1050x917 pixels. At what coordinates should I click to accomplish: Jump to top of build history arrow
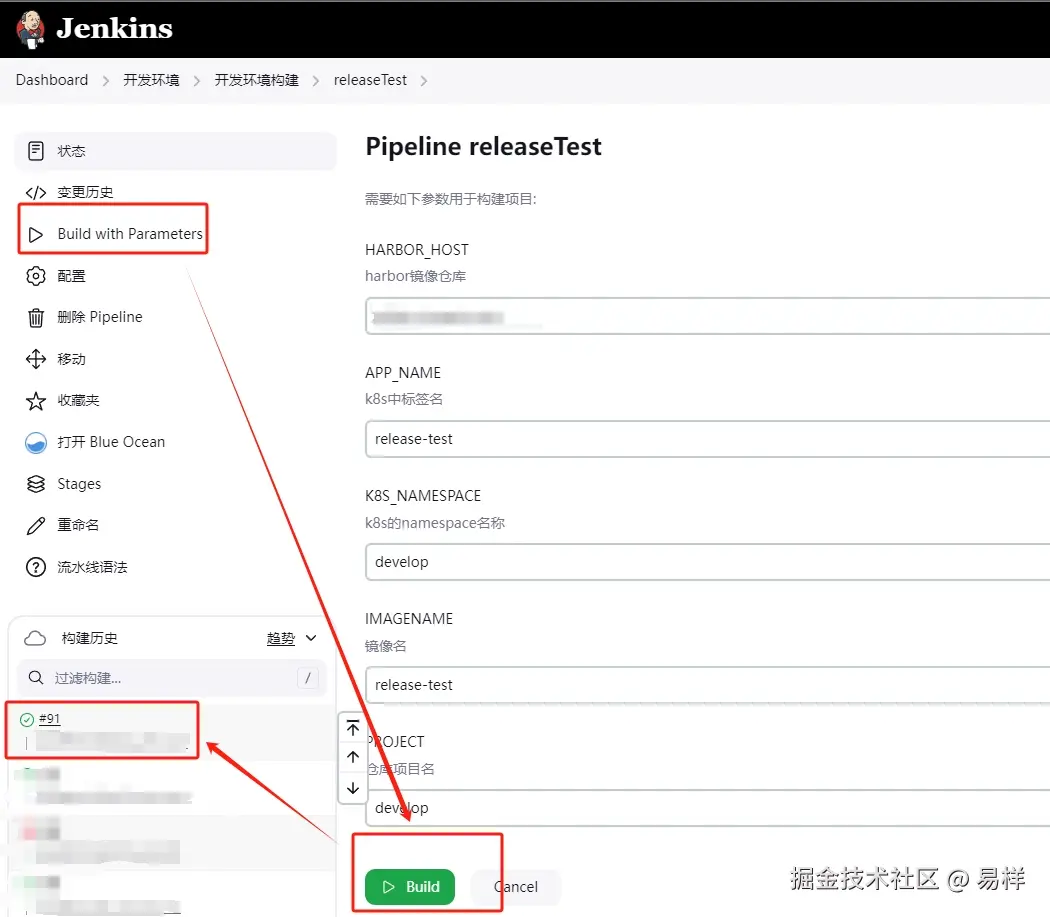353,727
